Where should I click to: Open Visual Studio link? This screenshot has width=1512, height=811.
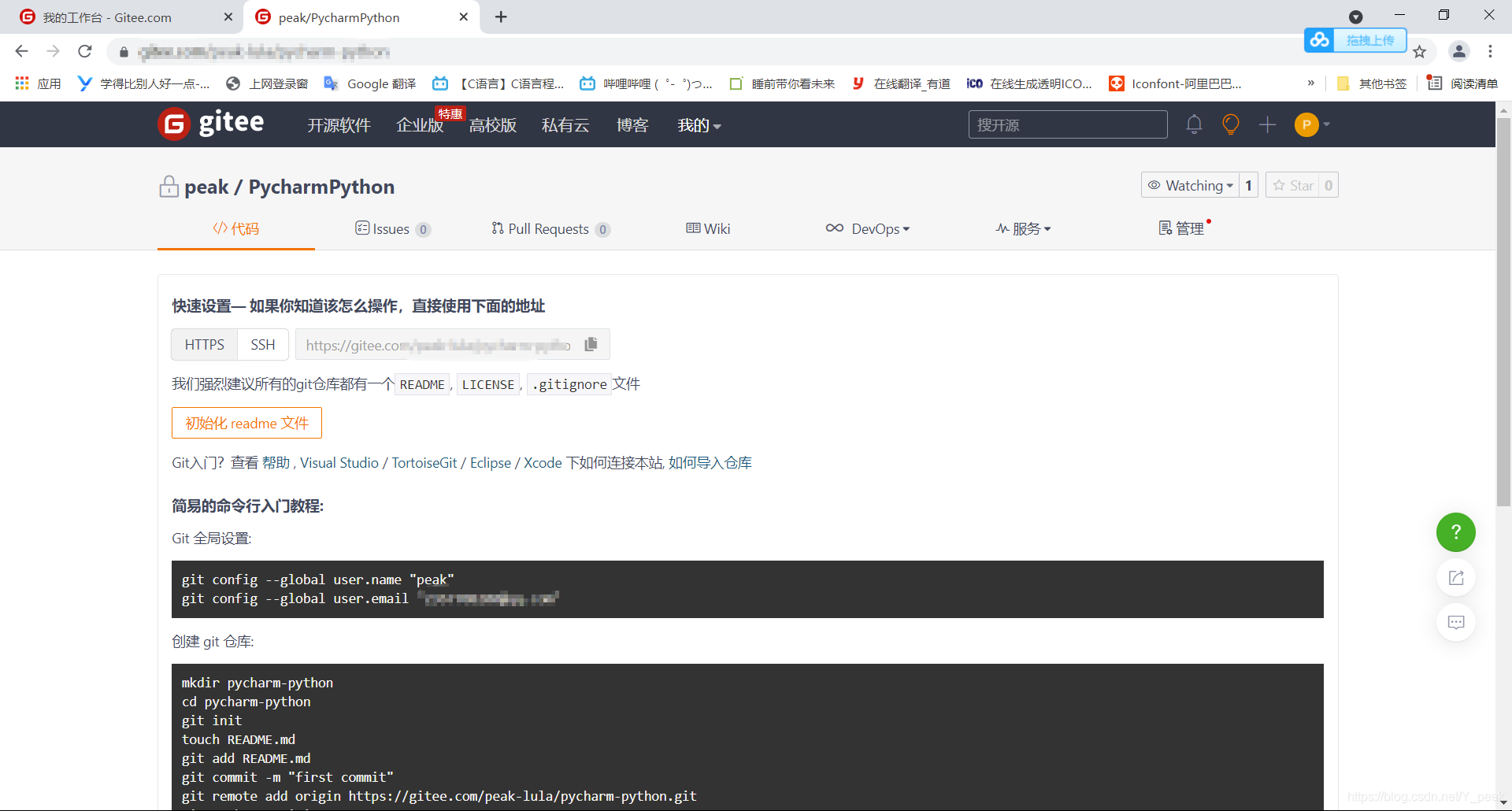point(339,463)
